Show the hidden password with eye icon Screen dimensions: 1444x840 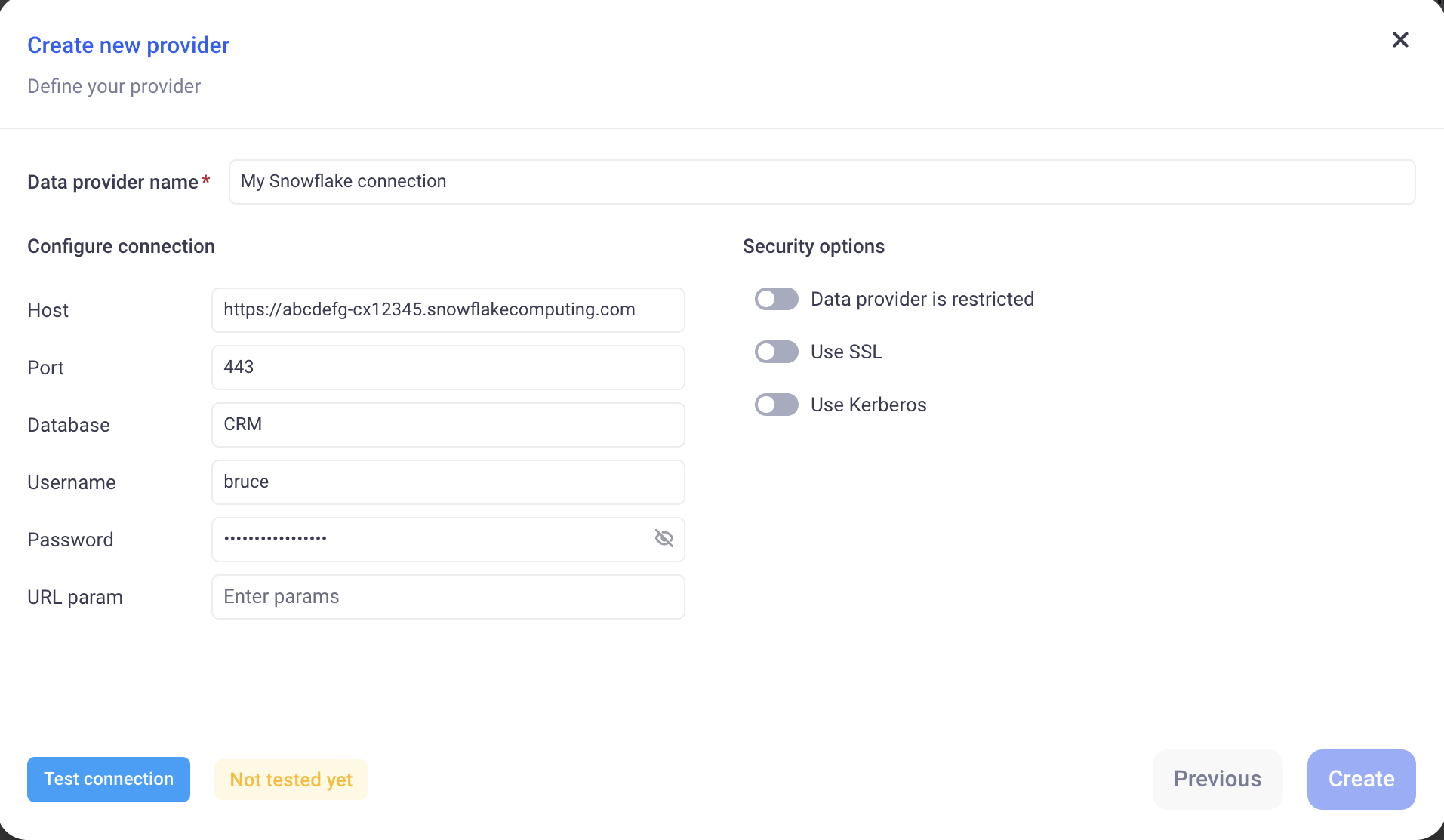point(664,539)
